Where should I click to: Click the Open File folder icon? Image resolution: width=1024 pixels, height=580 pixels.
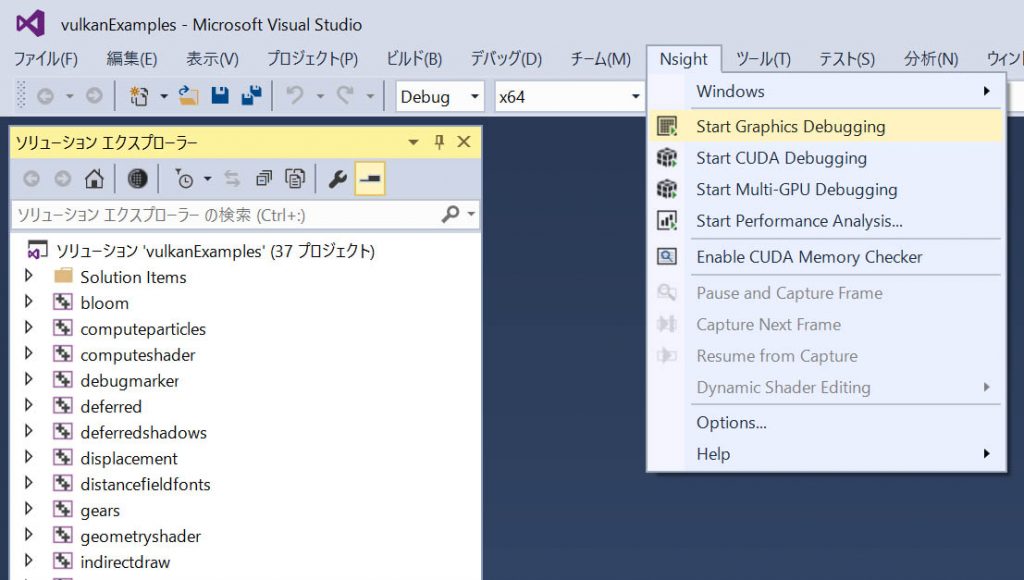pyautogui.click(x=188, y=96)
